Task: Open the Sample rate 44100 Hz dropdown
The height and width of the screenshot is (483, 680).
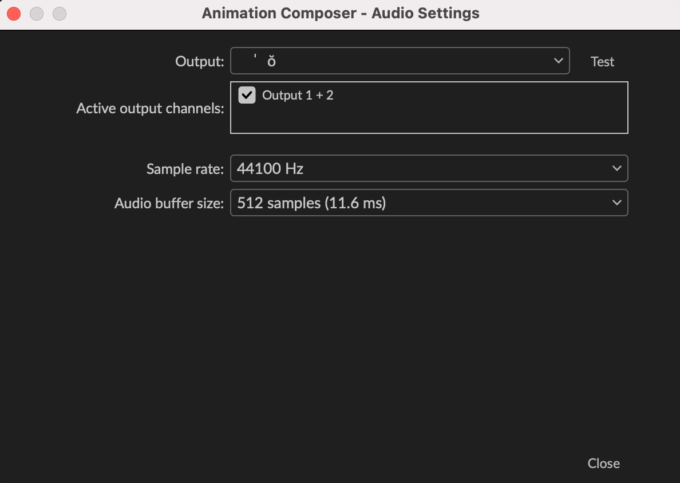Action: [x=429, y=168]
